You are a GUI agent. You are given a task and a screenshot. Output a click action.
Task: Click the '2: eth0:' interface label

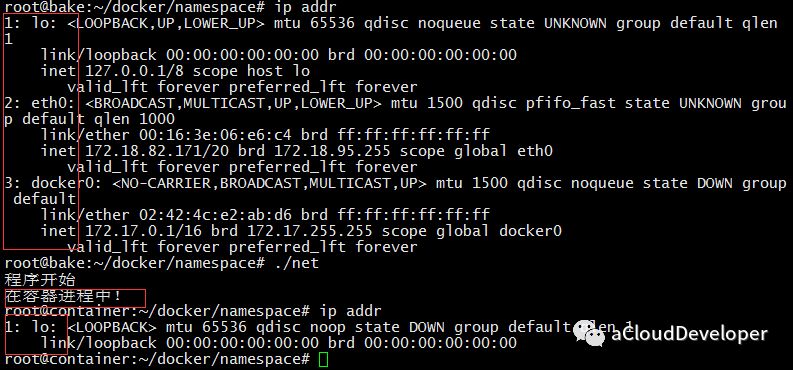pos(40,103)
